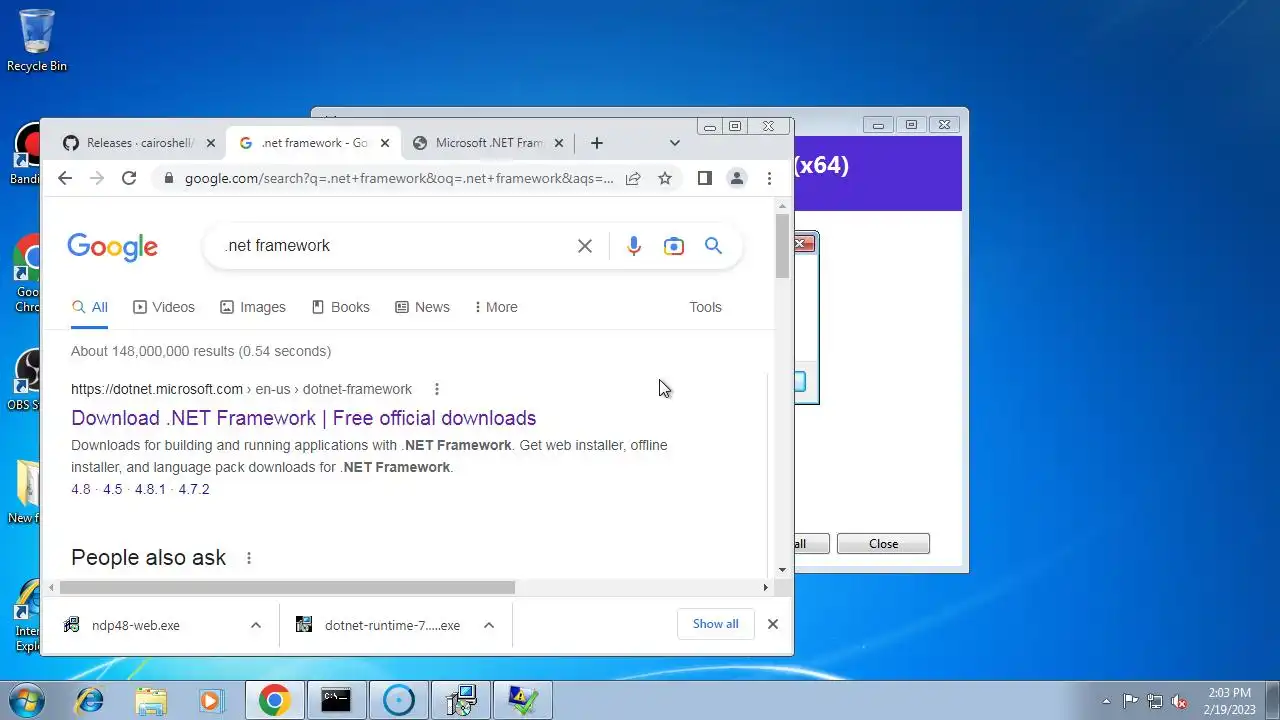Close the downloads bar with X

click(x=773, y=624)
